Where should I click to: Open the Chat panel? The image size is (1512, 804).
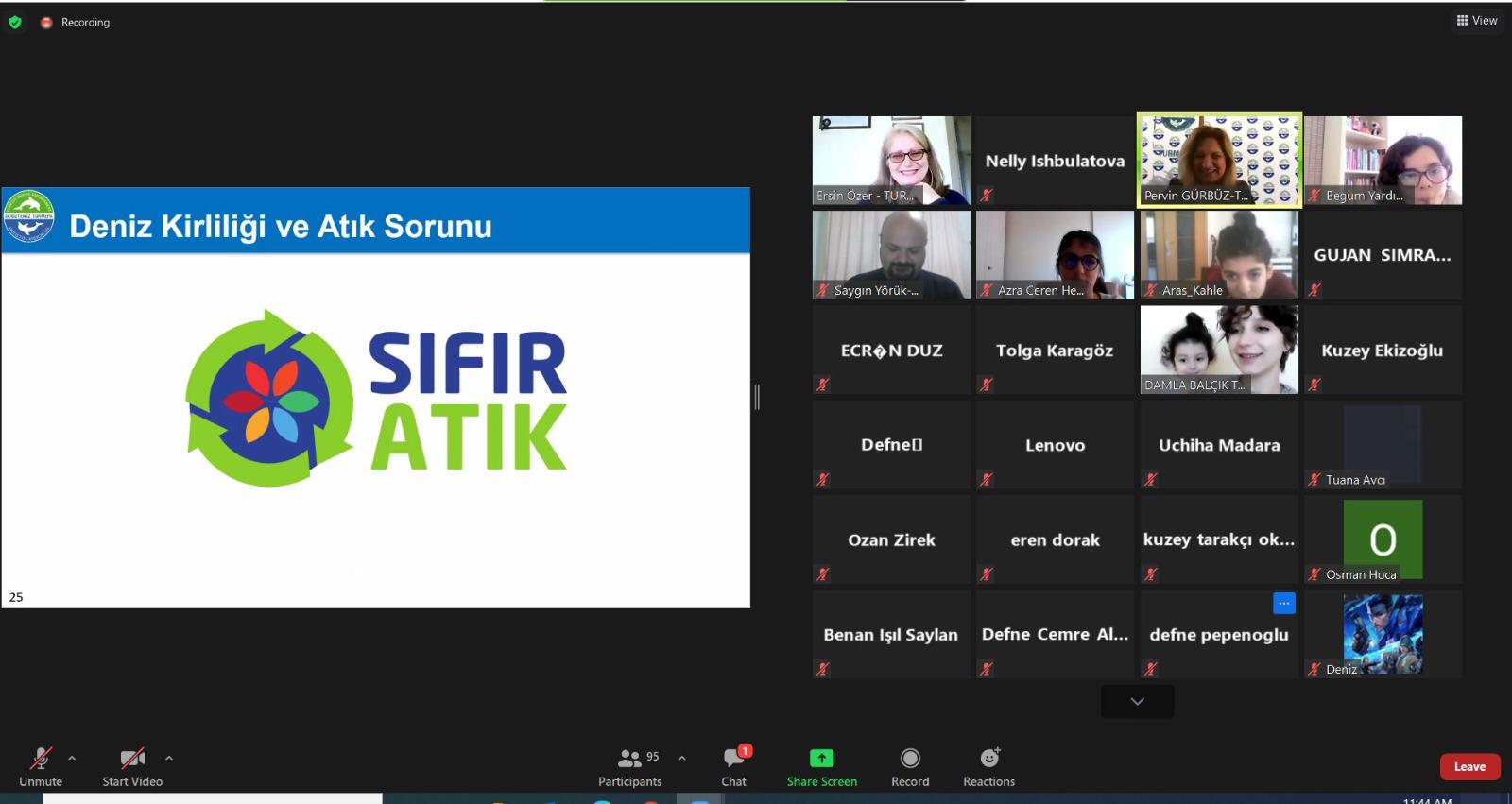click(733, 759)
